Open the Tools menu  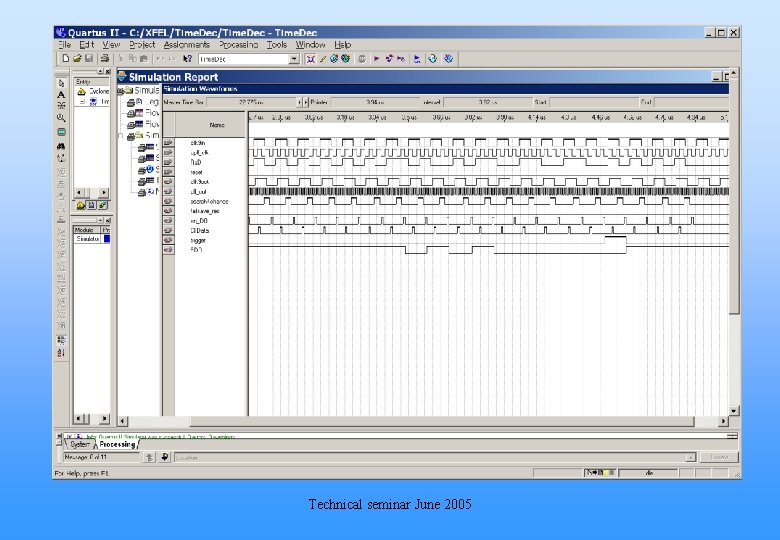coord(277,45)
